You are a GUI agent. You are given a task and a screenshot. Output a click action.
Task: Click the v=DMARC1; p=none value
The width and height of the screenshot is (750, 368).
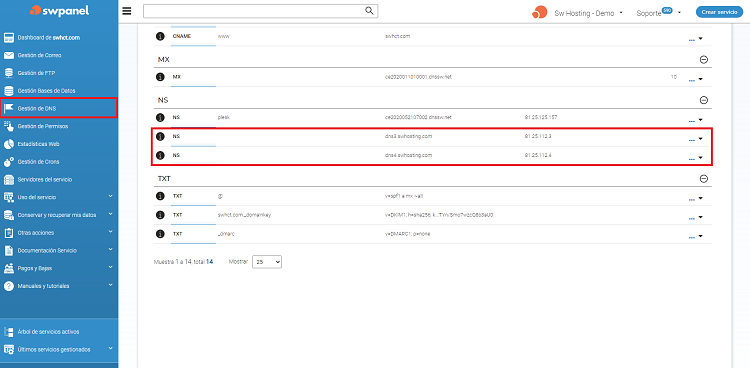[x=409, y=234]
